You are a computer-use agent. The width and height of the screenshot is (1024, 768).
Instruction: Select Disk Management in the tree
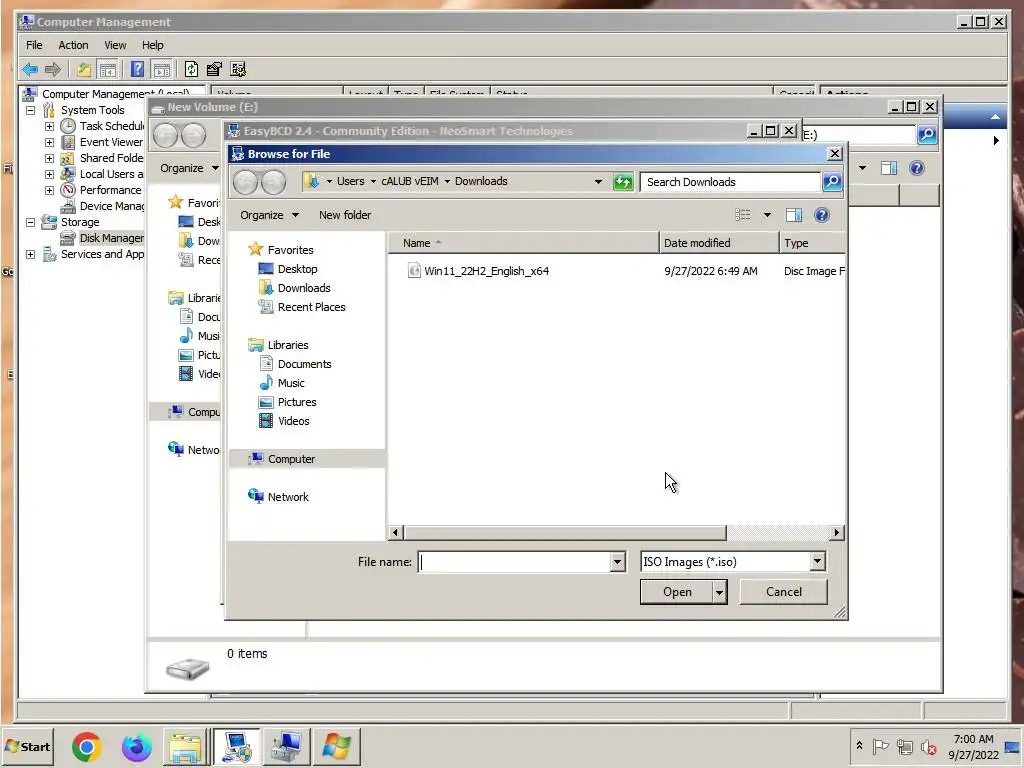pyautogui.click(x=102, y=238)
